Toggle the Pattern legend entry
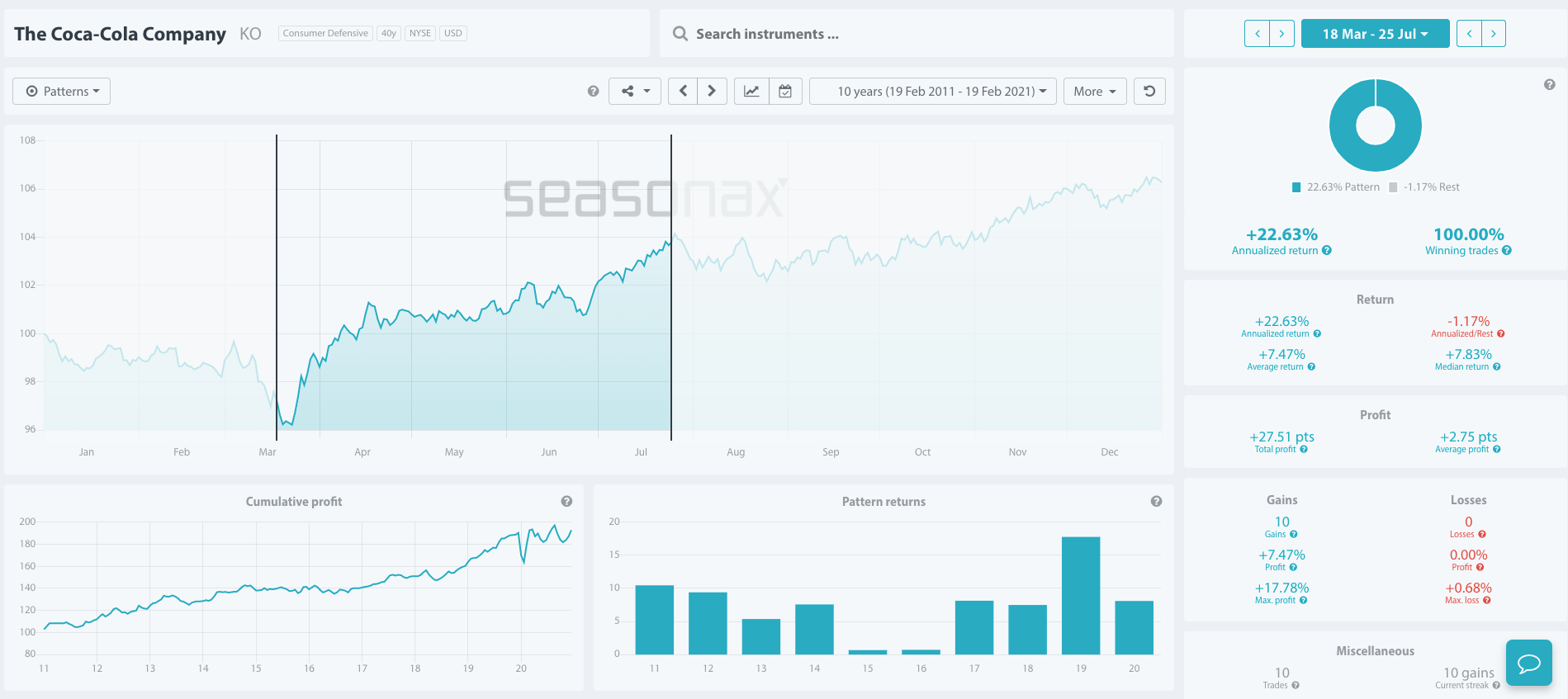 click(x=1336, y=187)
